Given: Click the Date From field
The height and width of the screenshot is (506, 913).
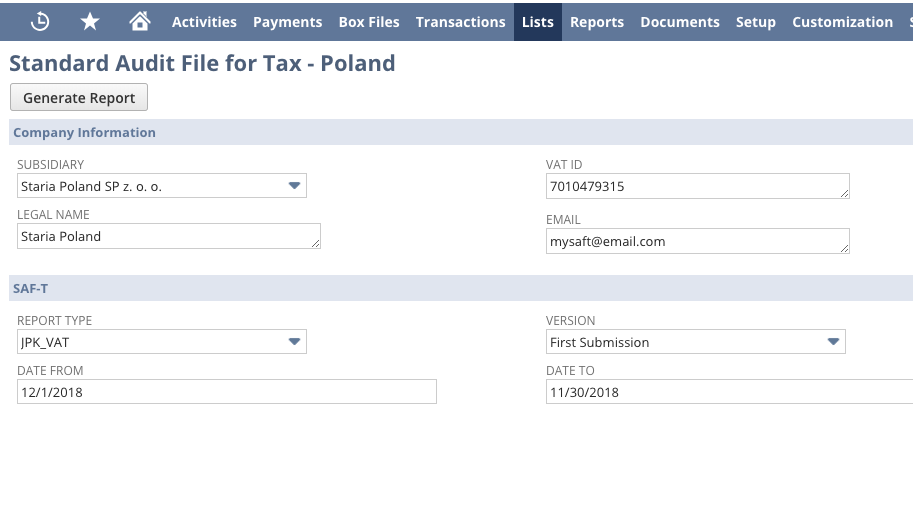Looking at the screenshot, I should pyautogui.click(x=227, y=392).
